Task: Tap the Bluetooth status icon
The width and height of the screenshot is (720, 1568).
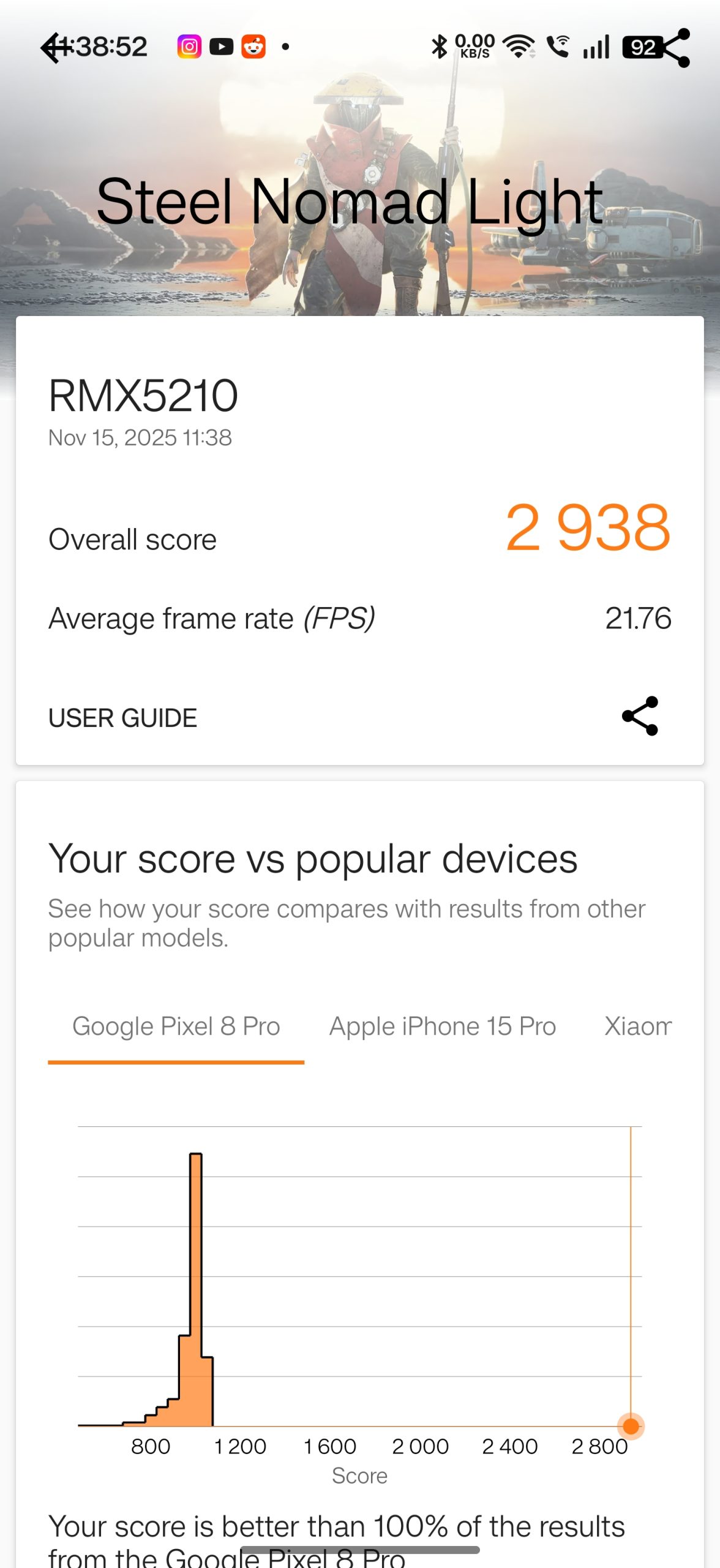Action: (x=439, y=47)
